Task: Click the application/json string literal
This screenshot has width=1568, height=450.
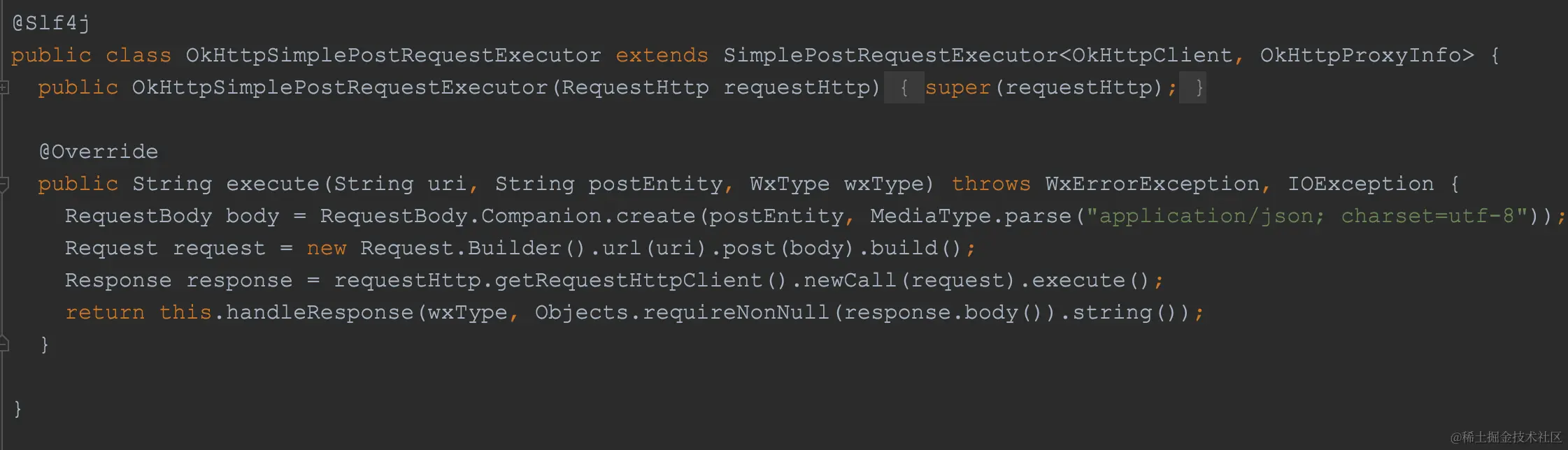Action: 1307,216
